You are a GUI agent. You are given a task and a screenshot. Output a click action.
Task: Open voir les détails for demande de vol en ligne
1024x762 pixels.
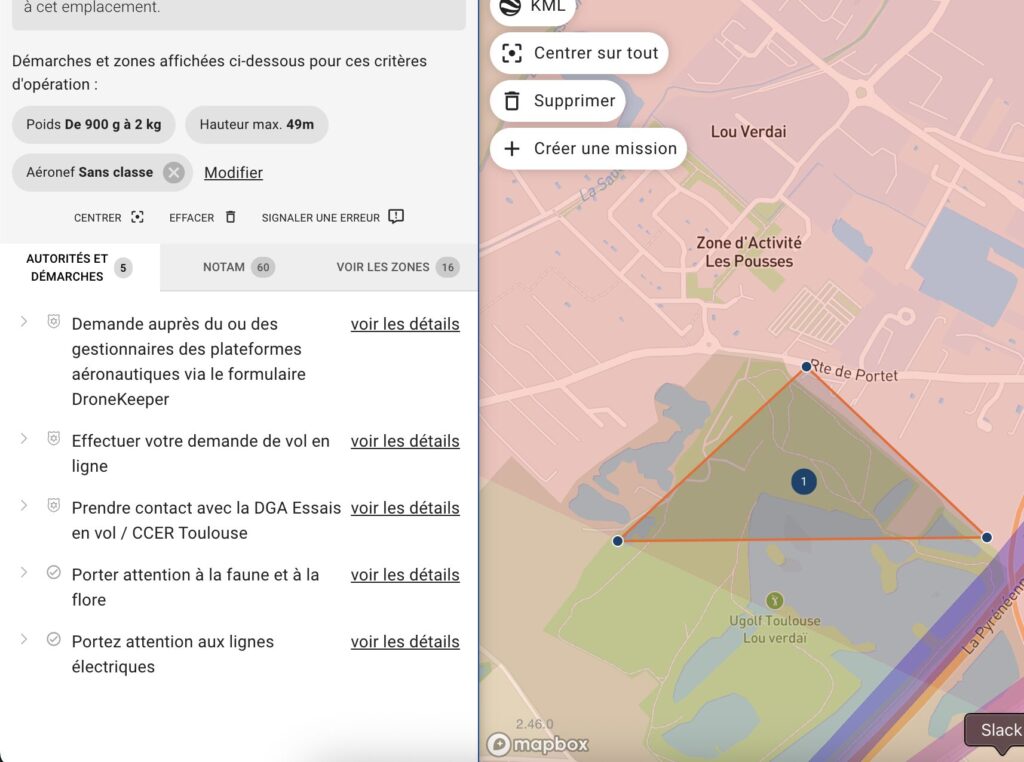coord(405,440)
